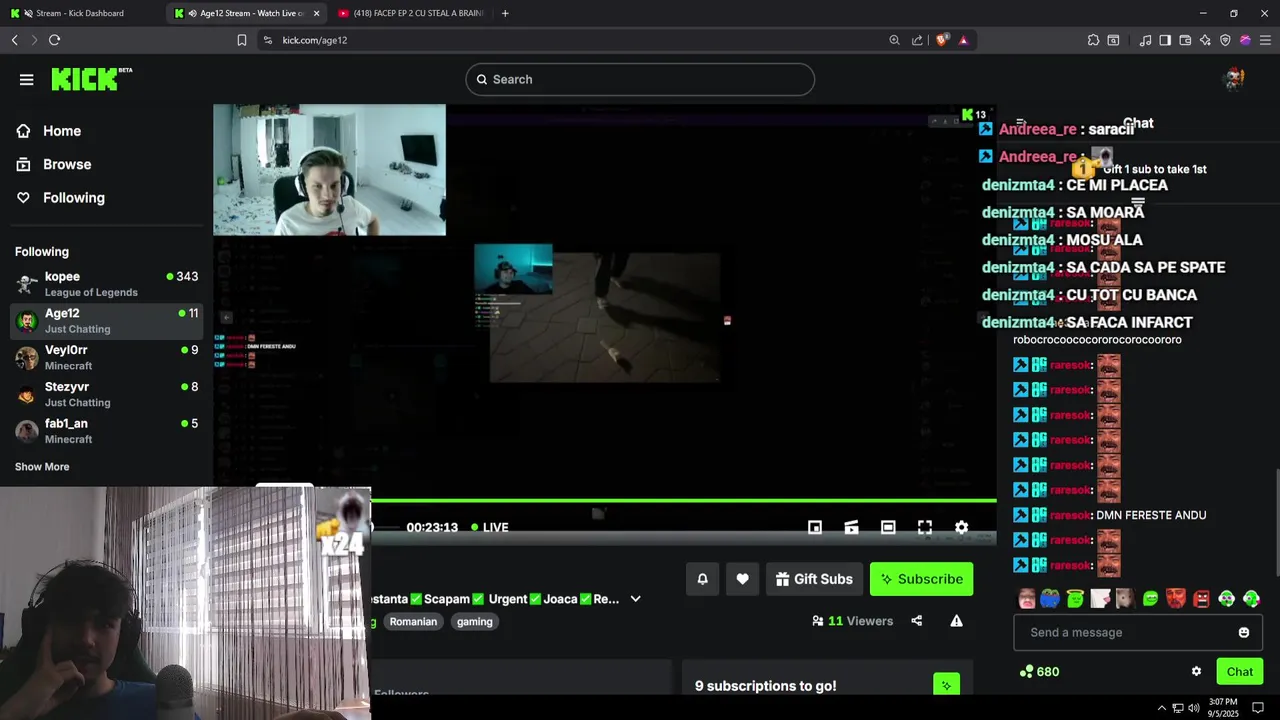1280x720 pixels.
Task: Click the Brave Rewards triangle icon
Action: tap(963, 40)
